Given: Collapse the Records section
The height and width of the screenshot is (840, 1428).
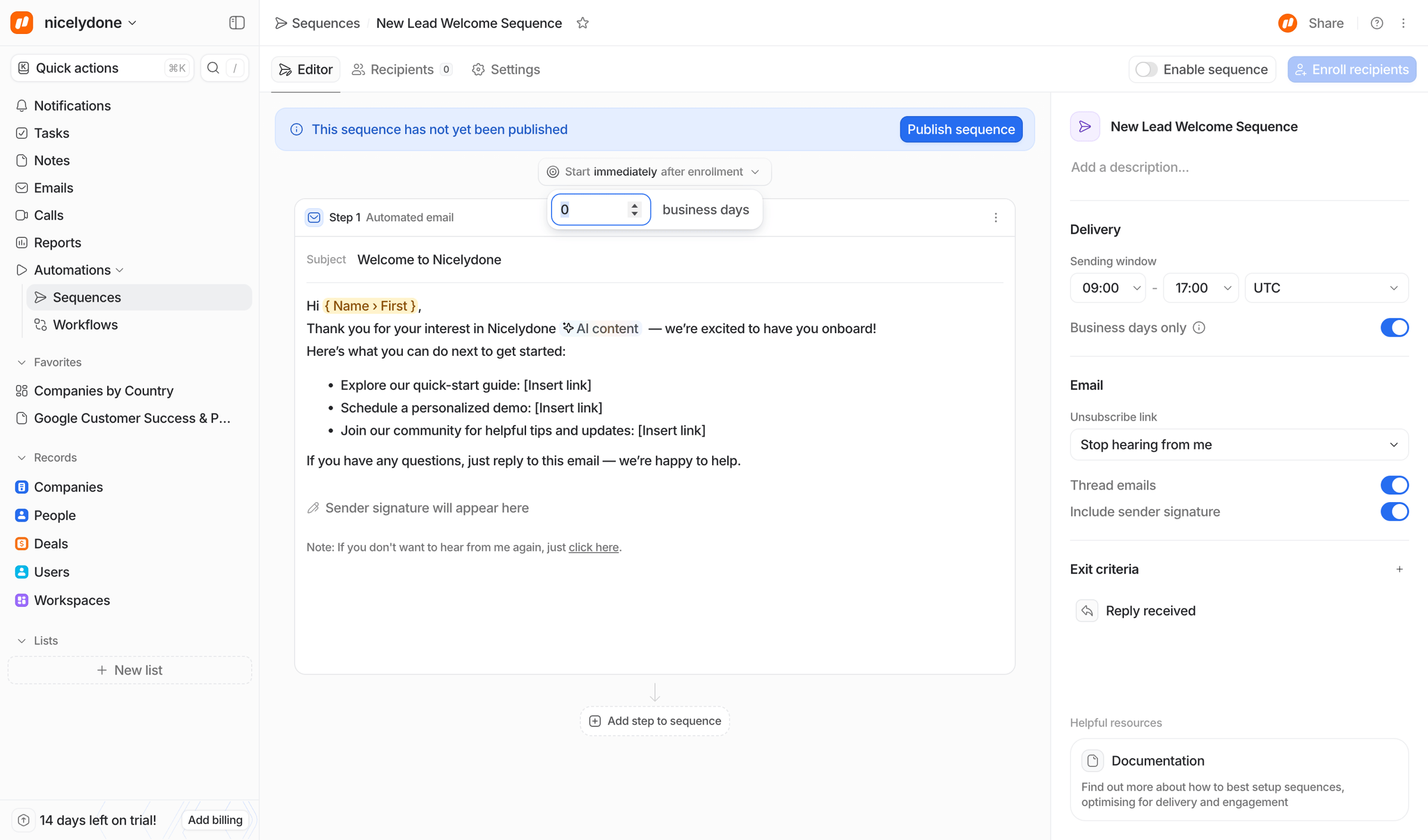Looking at the screenshot, I should pyautogui.click(x=21, y=457).
